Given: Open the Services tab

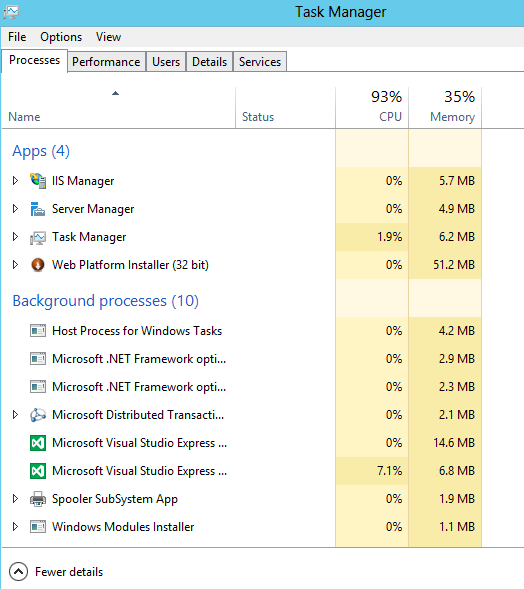Looking at the screenshot, I should click(260, 62).
